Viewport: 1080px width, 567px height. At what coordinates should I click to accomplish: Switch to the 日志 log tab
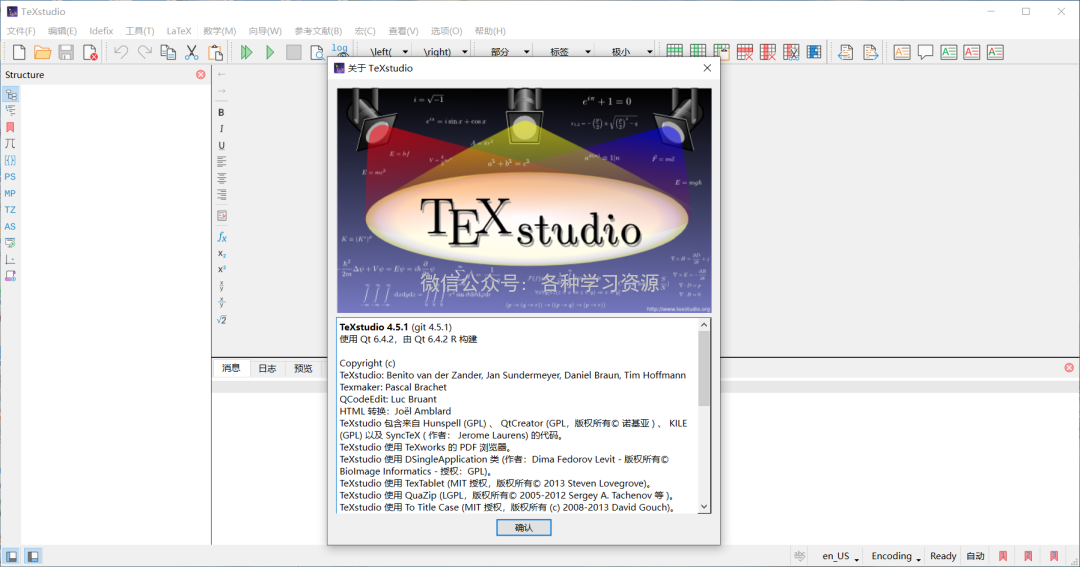(x=267, y=369)
